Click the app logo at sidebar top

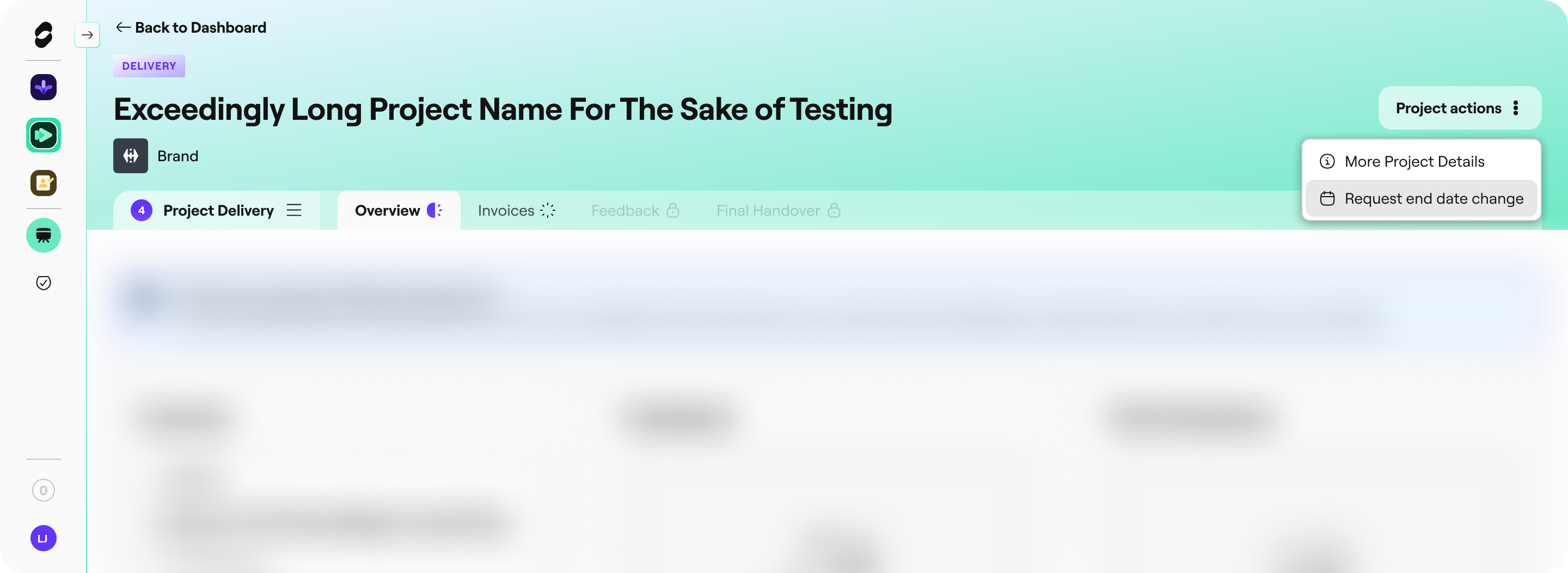pos(43,35)
